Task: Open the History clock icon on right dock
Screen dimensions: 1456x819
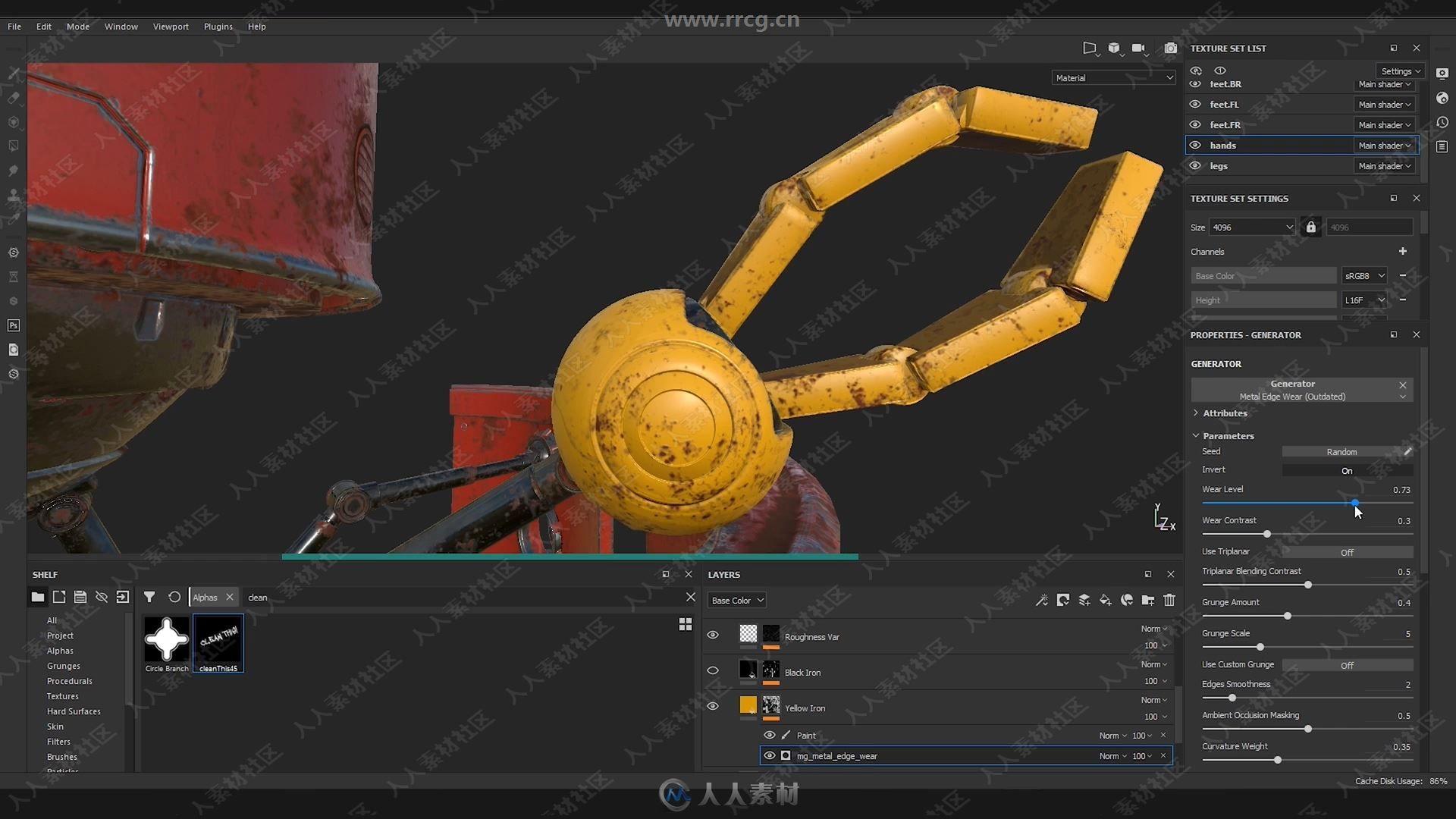Action: [1442, 122]
